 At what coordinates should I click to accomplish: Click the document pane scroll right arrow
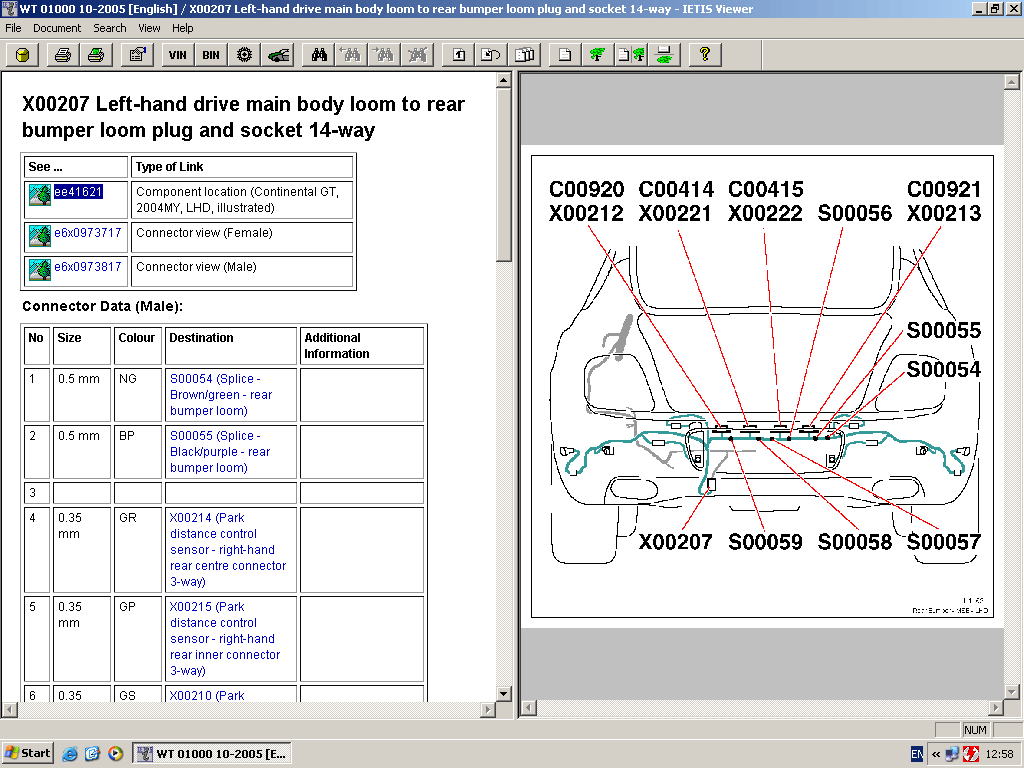coord(488,709)
